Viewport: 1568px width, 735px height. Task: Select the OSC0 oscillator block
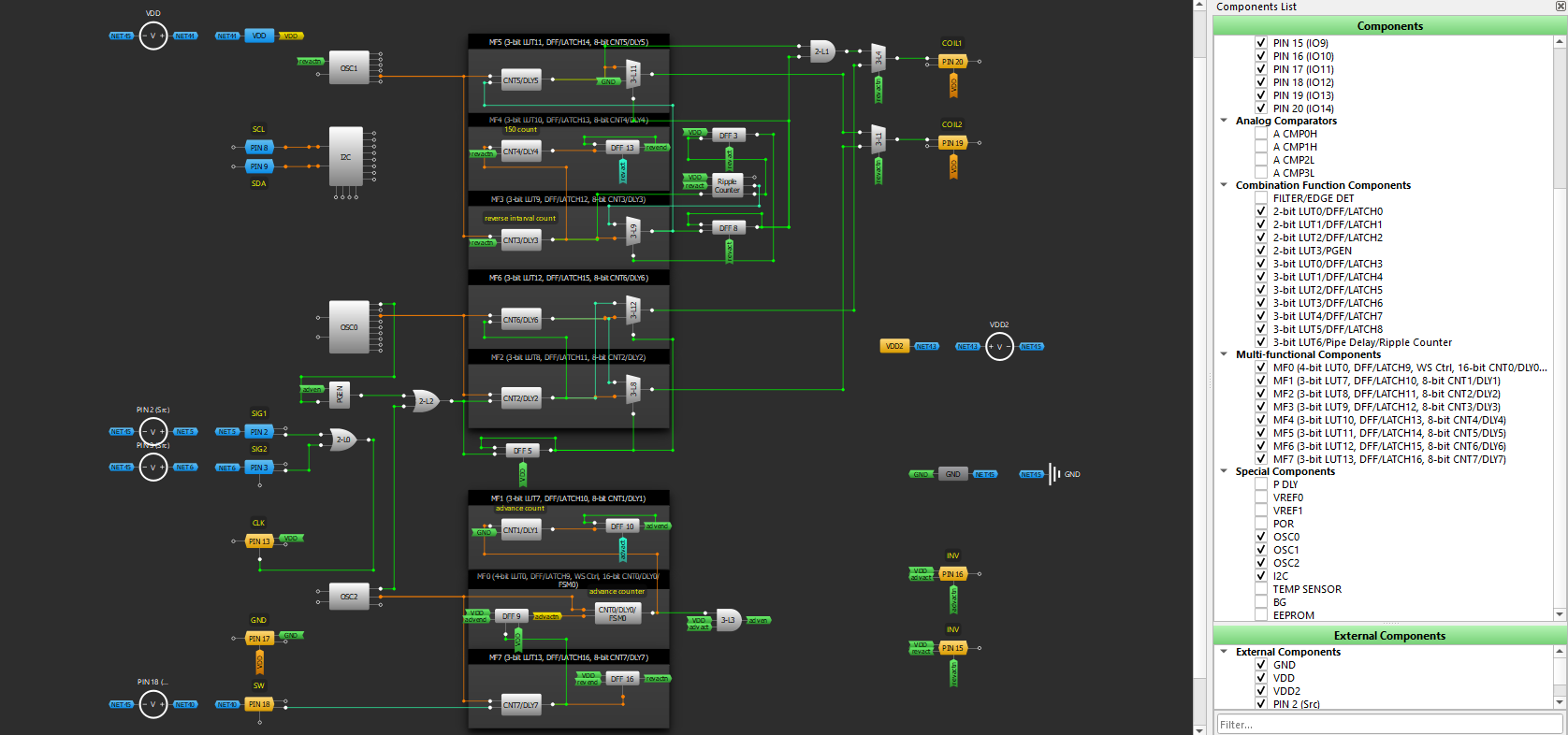pyautogui.click(x=349, y=327)
